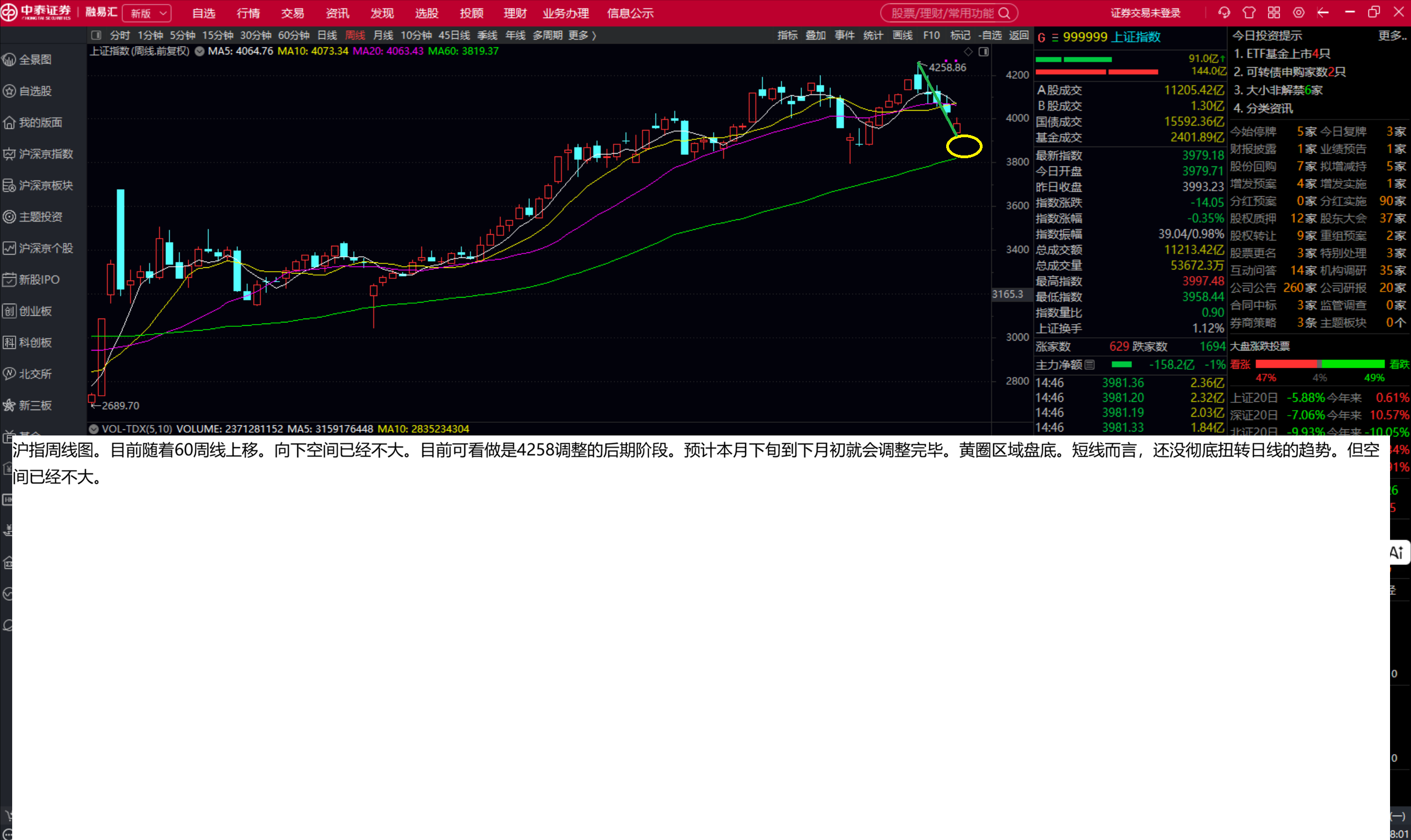1411x840 pixels.
Task: Click the 看涨 bullish vote bar
Action: [1286, 364]
